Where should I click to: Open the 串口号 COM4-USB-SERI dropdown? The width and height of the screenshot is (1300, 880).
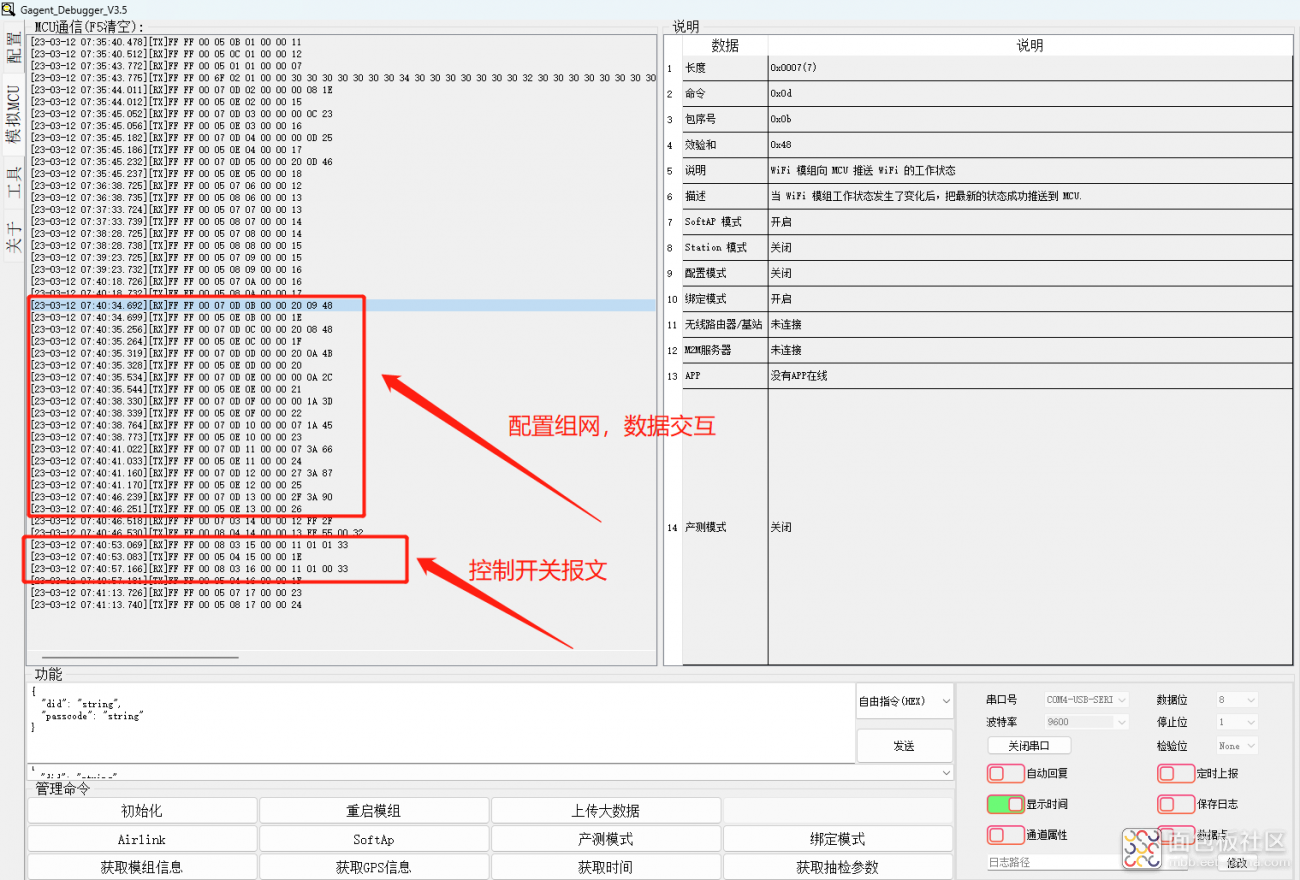click(1086, 700)
